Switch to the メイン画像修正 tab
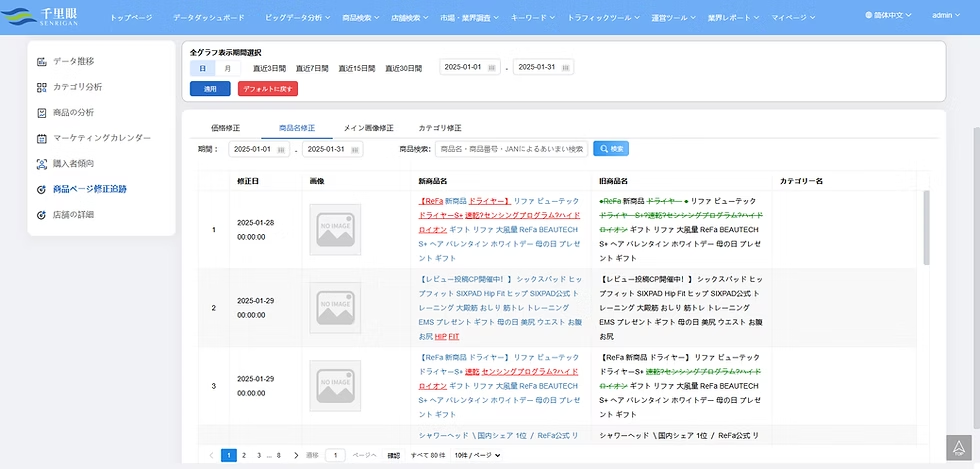The height and width of the screenshot is (469, 980). (369, 128)
